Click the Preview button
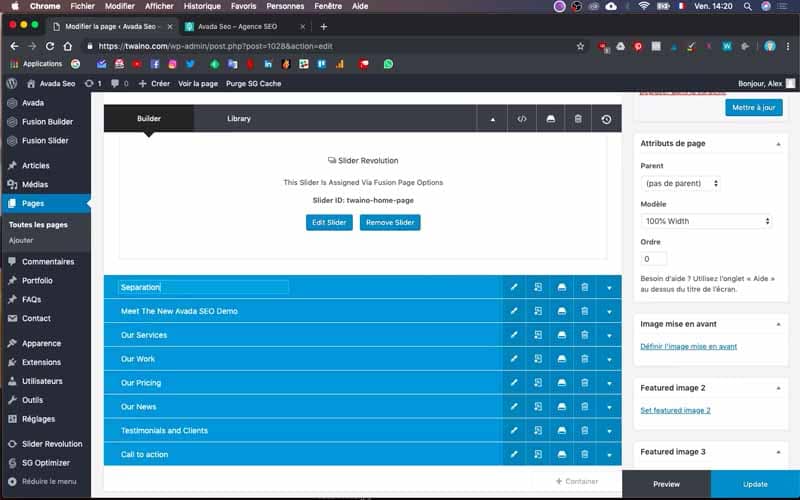Image resolution: width=800 pixels, height=500 pixels. tap(666, 484)
